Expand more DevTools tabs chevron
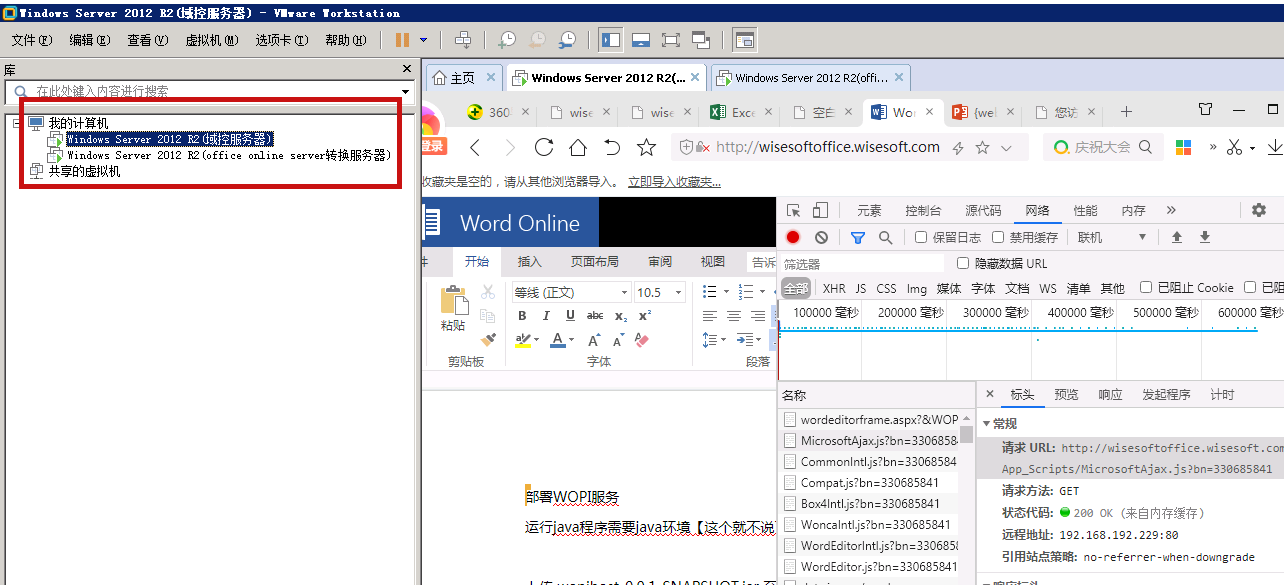The width and height of the screenshot is (1284, 585). click(x=1171, y=210)
